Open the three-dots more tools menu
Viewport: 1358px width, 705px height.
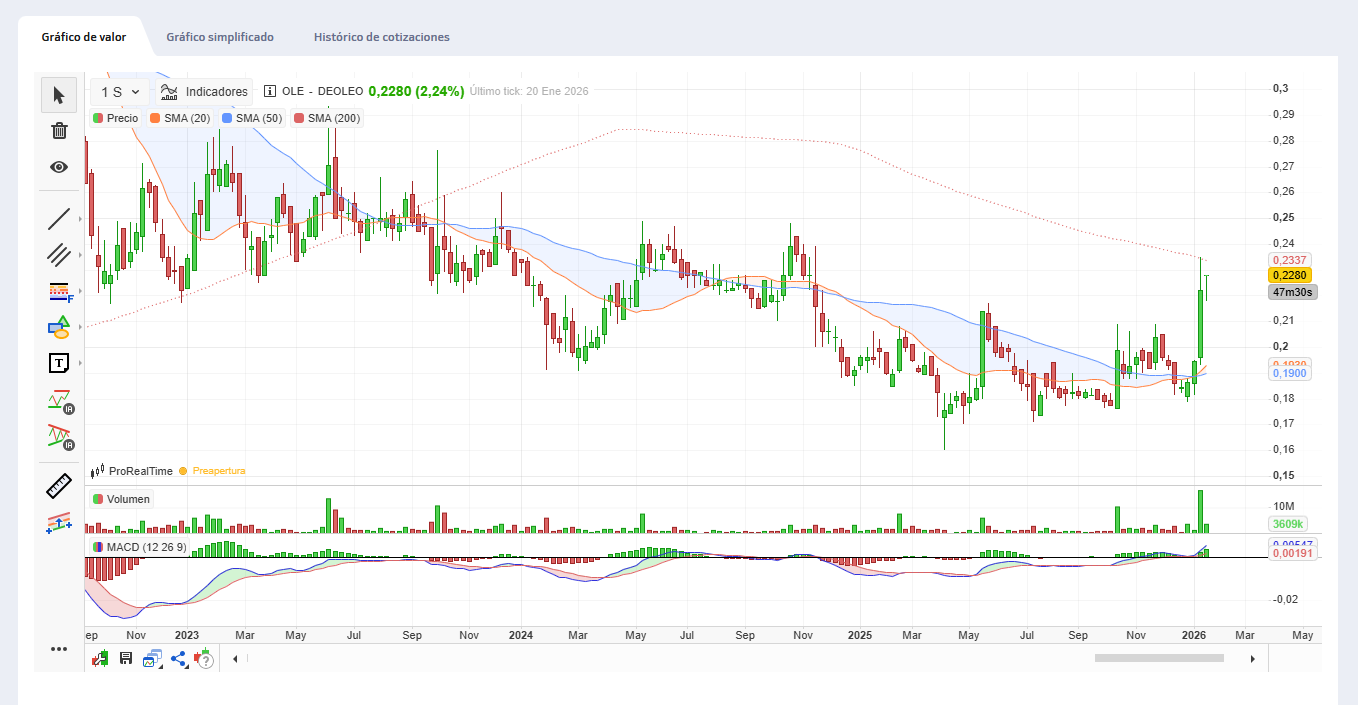coord(59,649)
